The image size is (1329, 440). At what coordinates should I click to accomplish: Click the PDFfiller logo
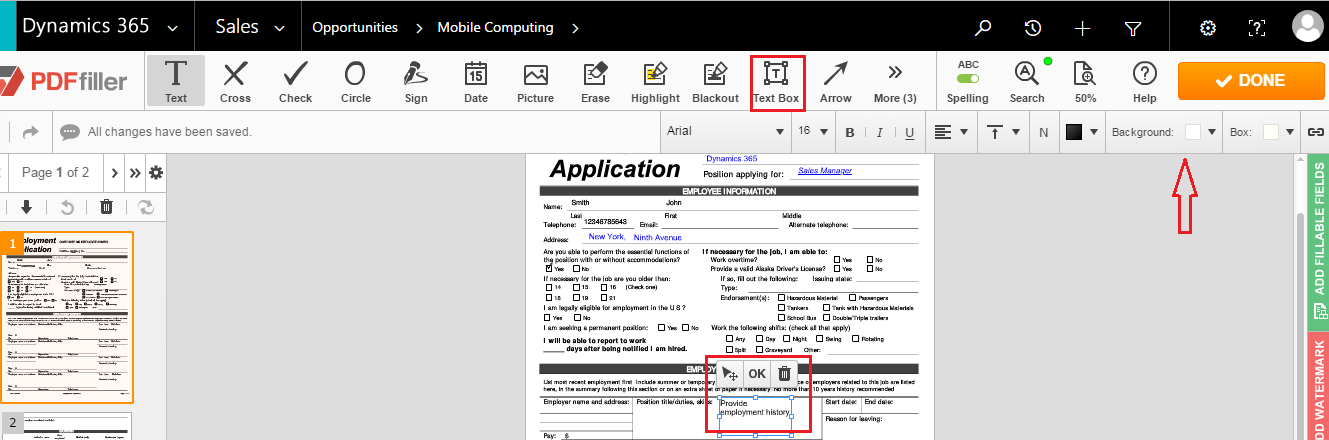click(65, 81)
